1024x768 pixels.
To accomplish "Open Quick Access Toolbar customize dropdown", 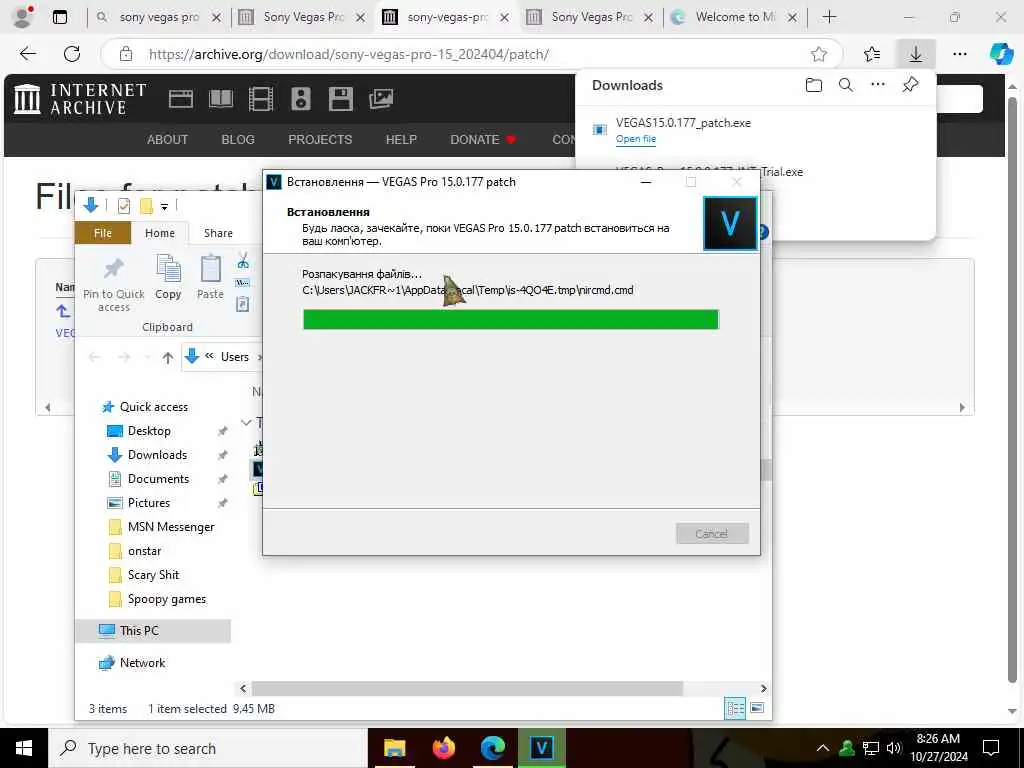I will coord(165,206).
